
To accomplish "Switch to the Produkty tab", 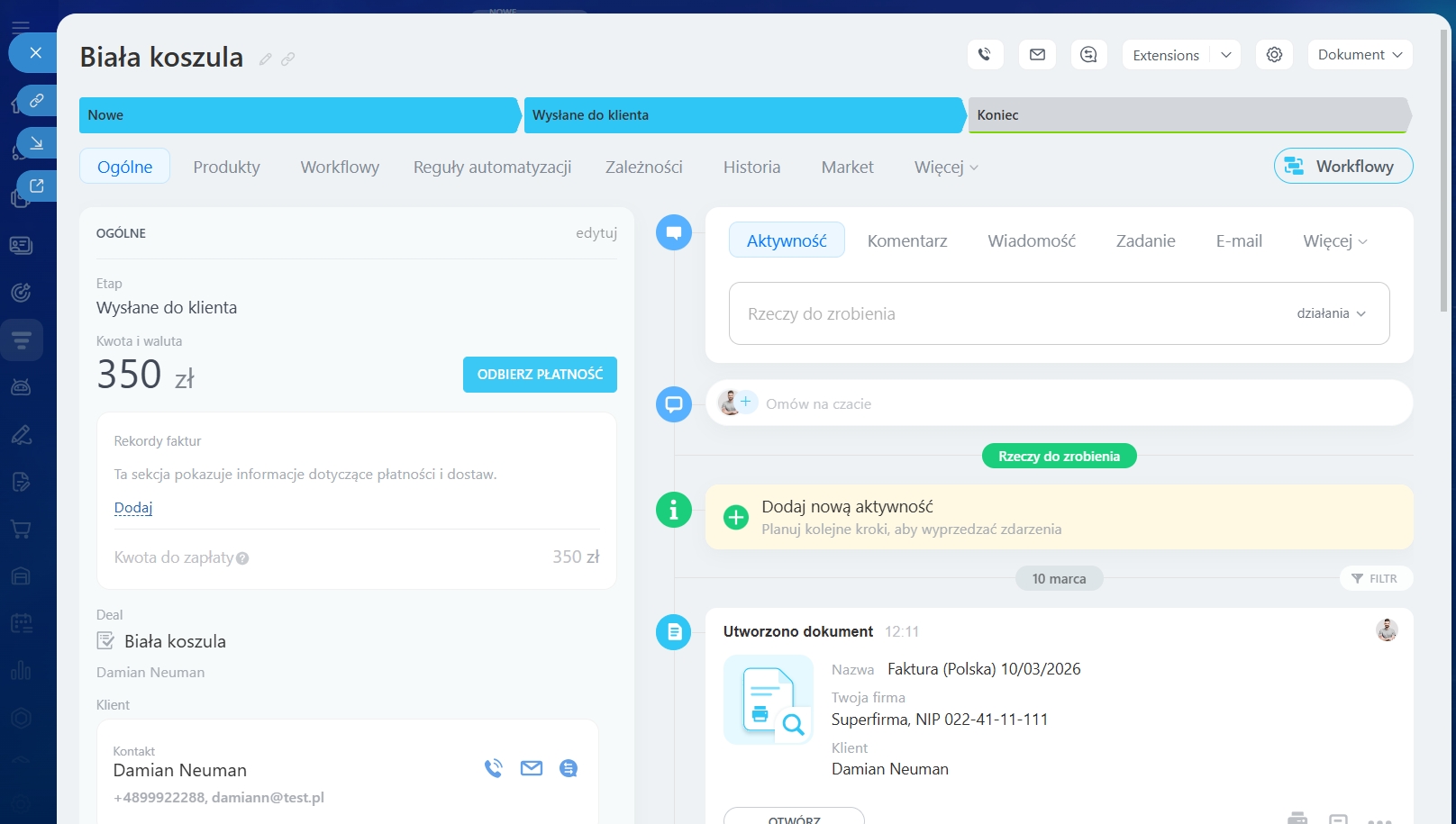I will [x=226, y=168].
